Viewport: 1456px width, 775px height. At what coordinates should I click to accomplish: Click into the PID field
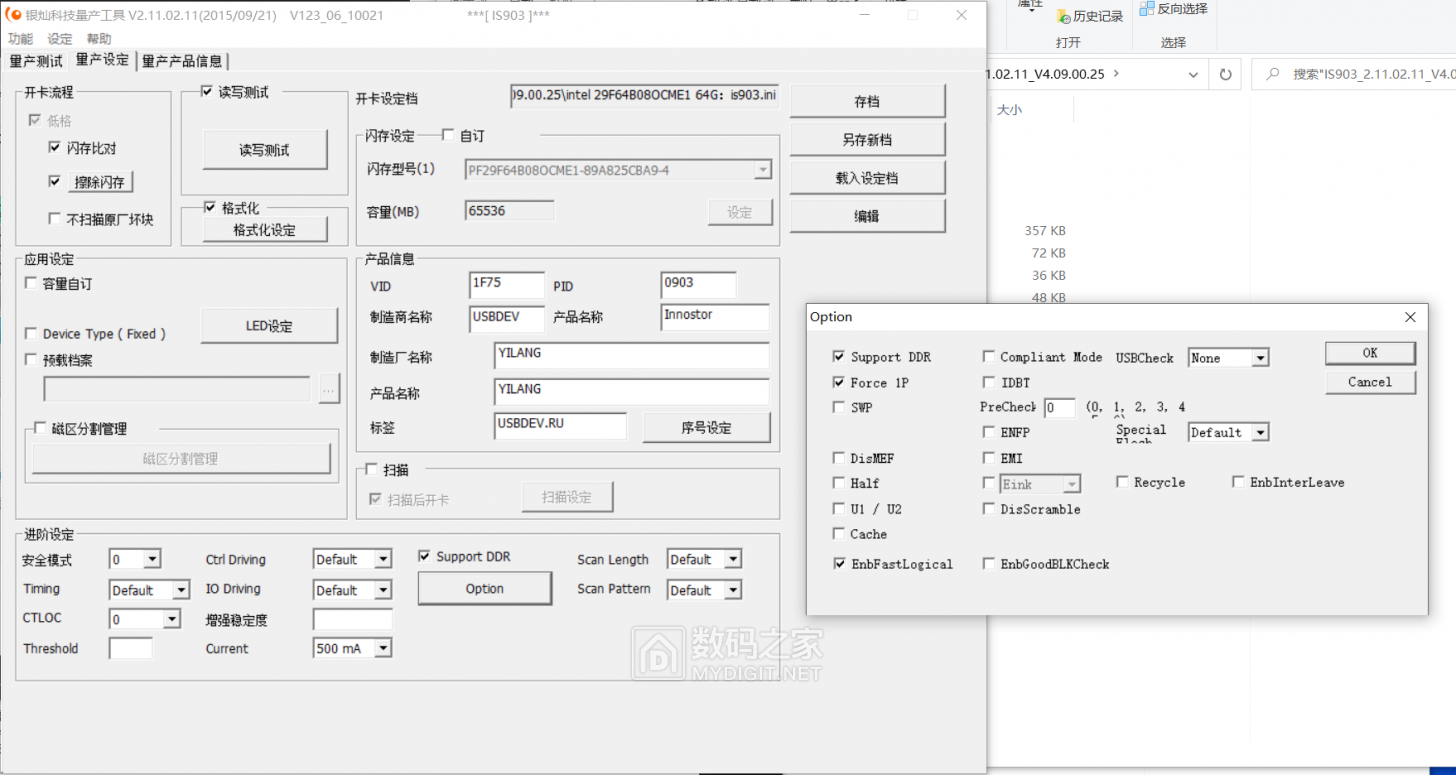[x=698, y=285]
